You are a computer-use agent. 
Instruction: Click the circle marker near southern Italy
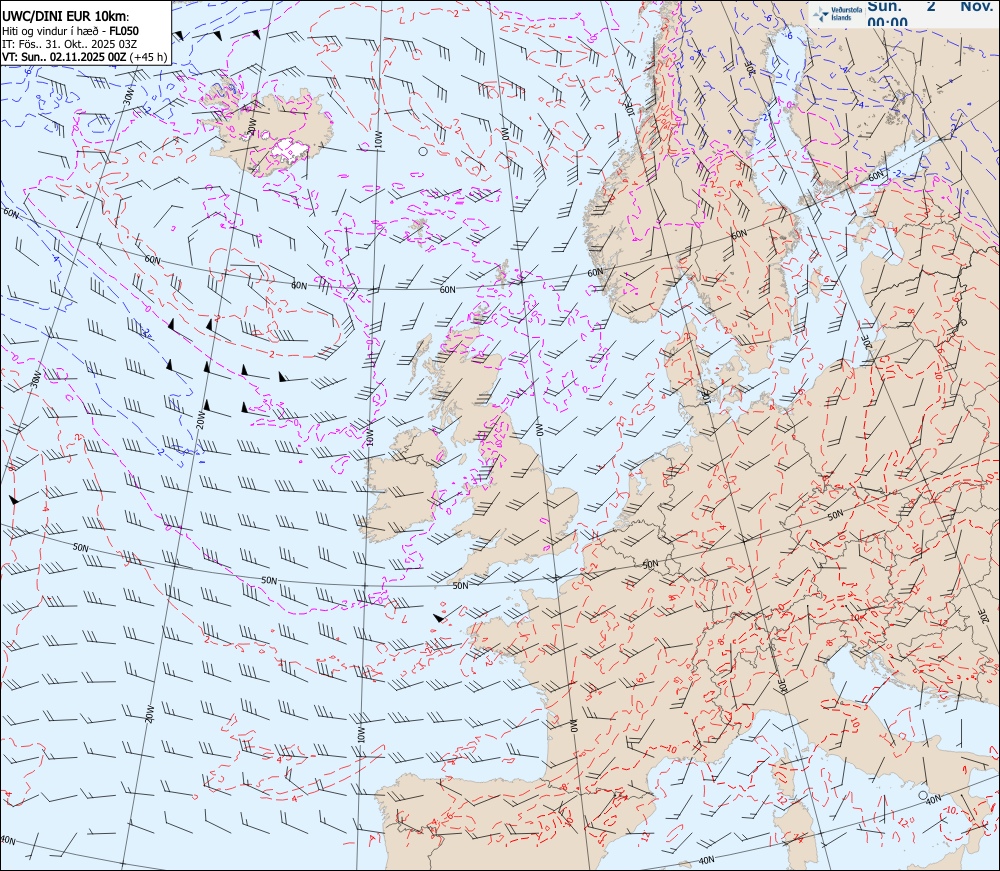tap(922, 795)
